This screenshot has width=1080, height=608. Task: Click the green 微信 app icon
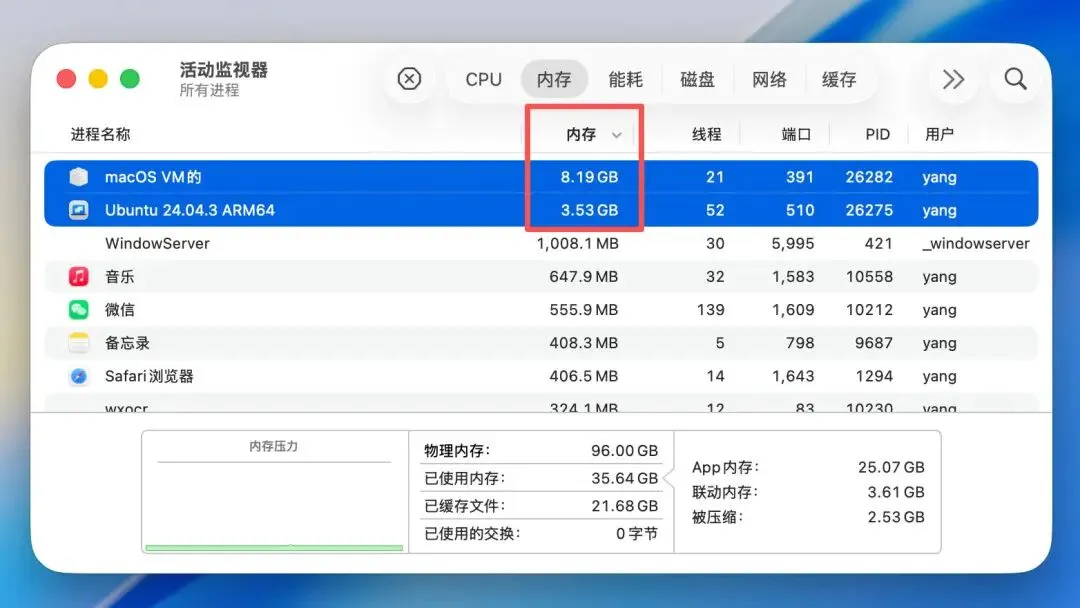[x=79, y=310]
